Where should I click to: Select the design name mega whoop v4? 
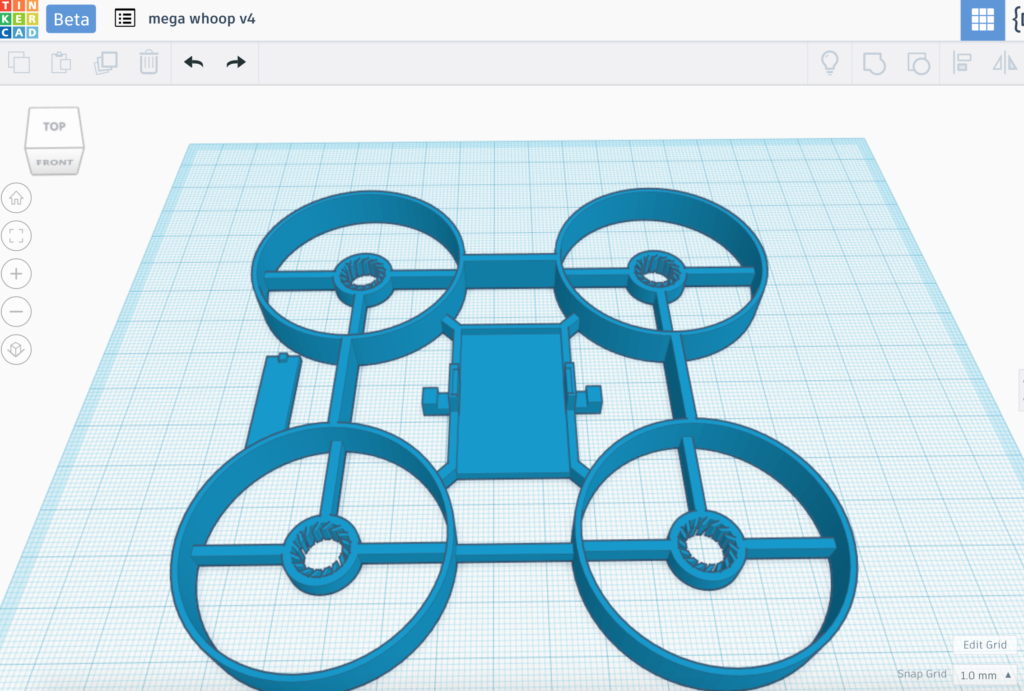tap(202, 18)
